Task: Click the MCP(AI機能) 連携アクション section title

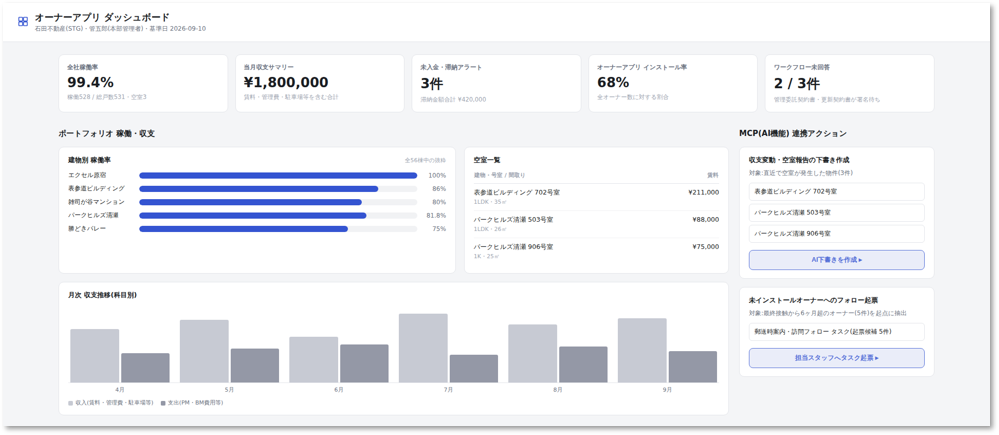Action: click(793, 134)
